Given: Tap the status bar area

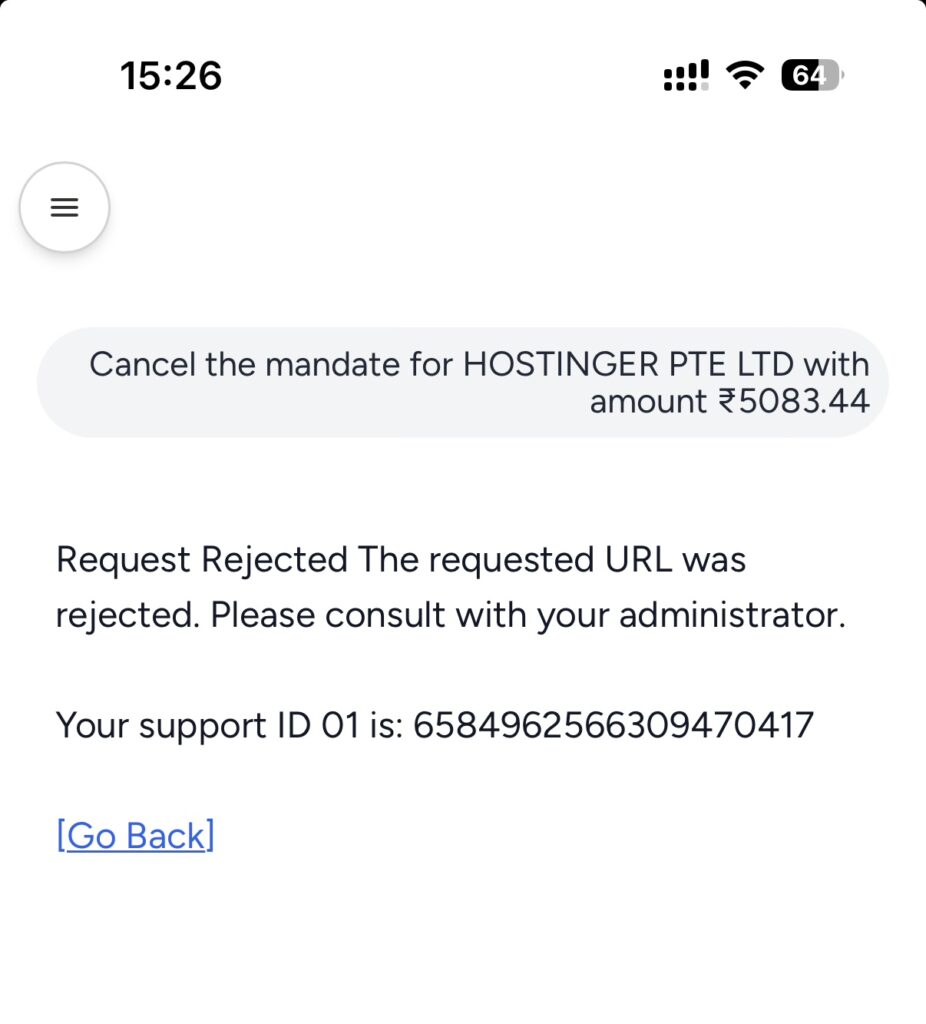Looking at the screenshot, I should point(463,75).
